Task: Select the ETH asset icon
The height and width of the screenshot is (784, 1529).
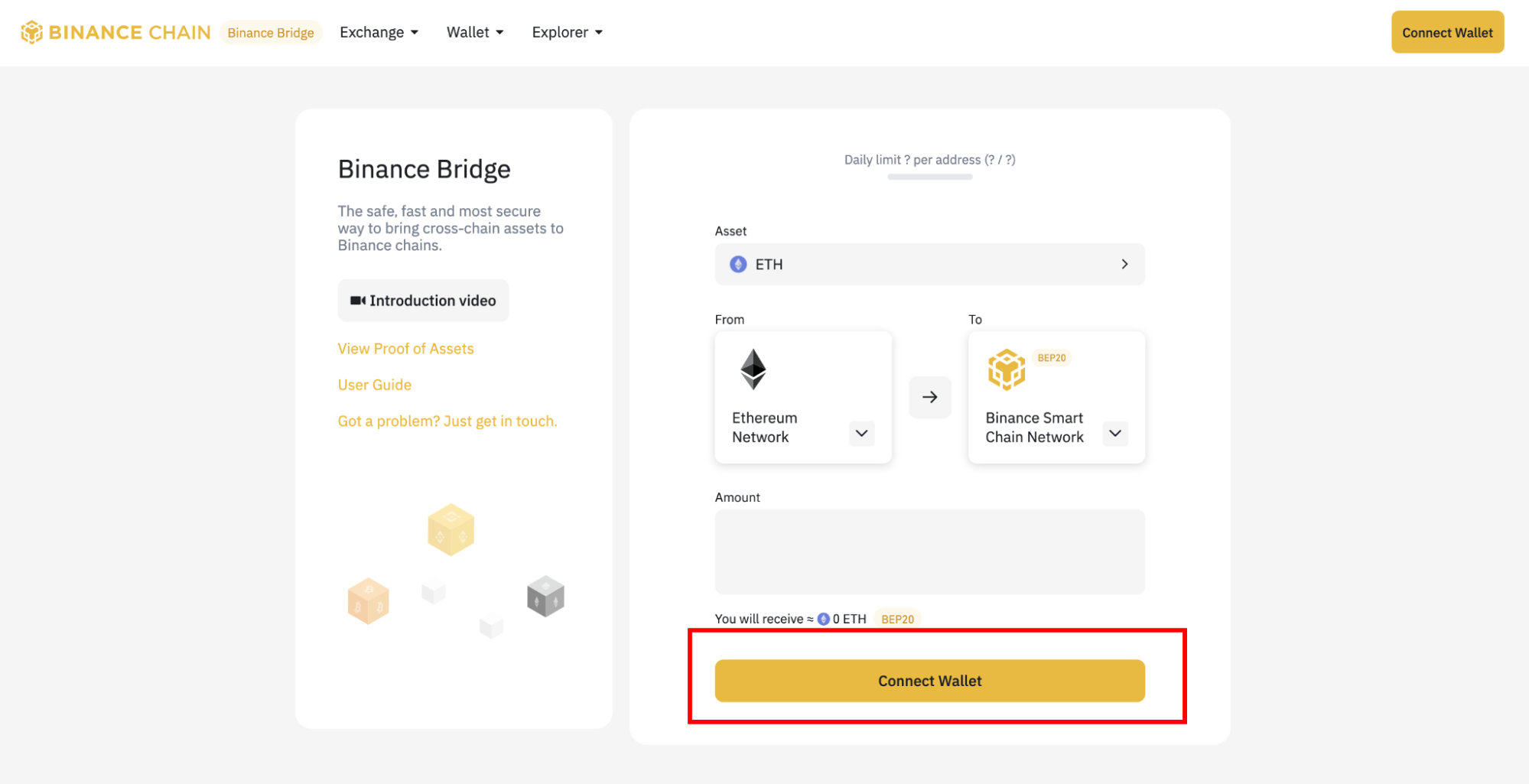Action: (737, 264)
